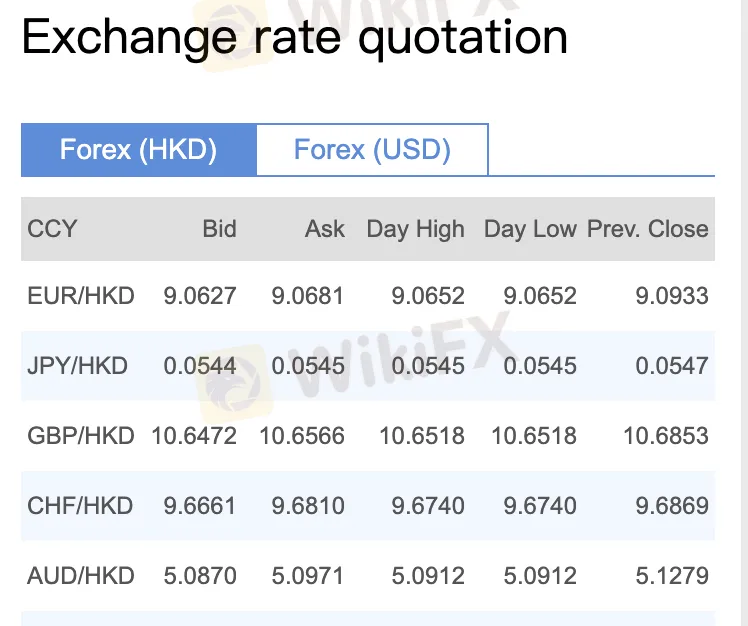
Task: Click the Ask column header
Action: click(324, 229)
